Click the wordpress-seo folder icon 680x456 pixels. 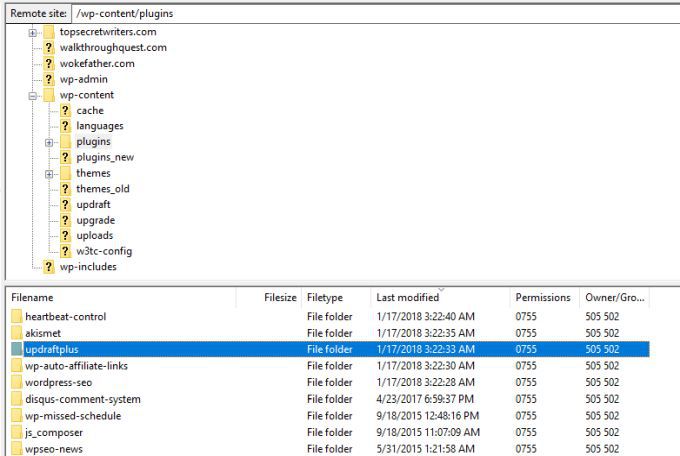point(16,382)
